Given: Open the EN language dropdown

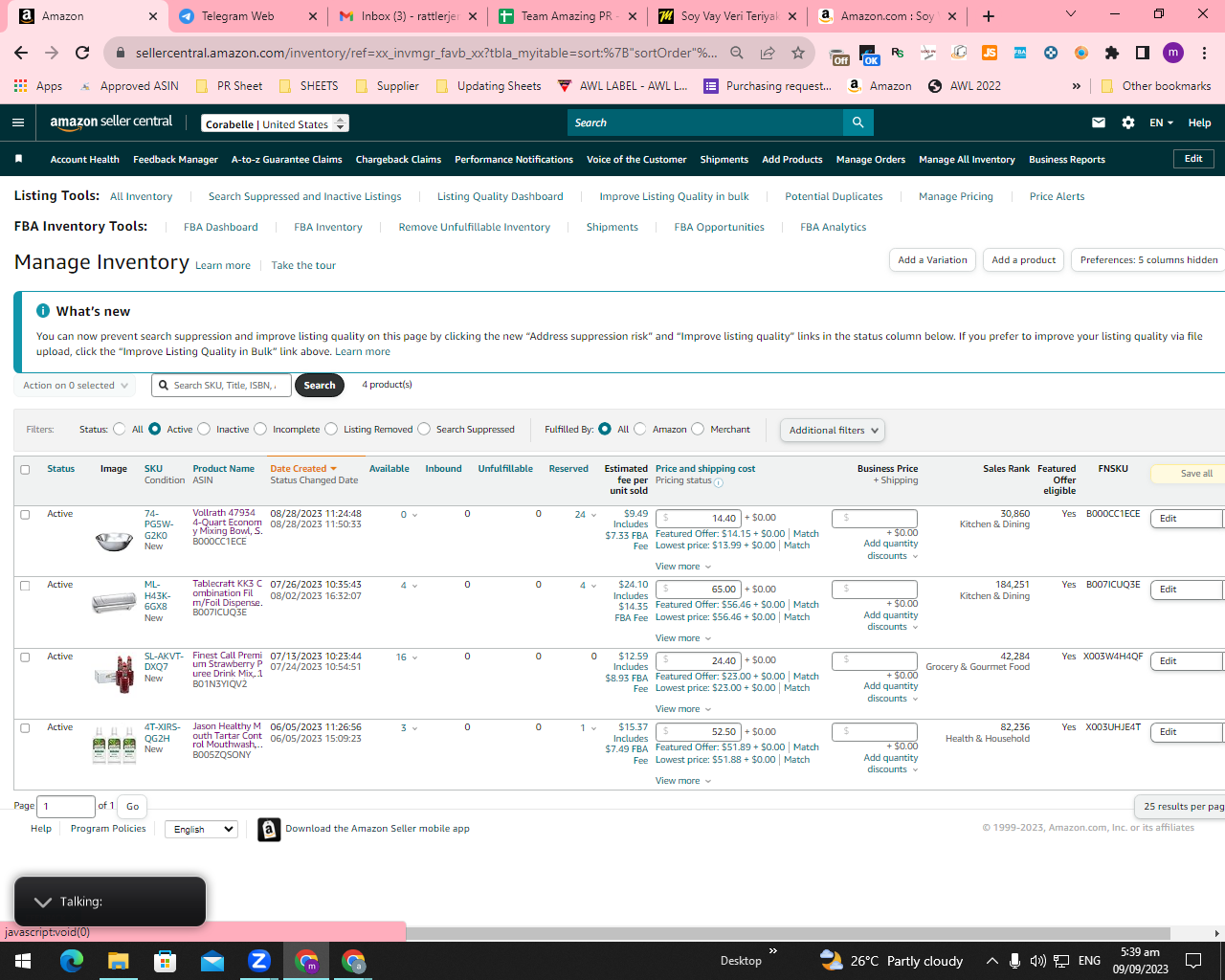Looking at the screenshot, I should 1161,122.
